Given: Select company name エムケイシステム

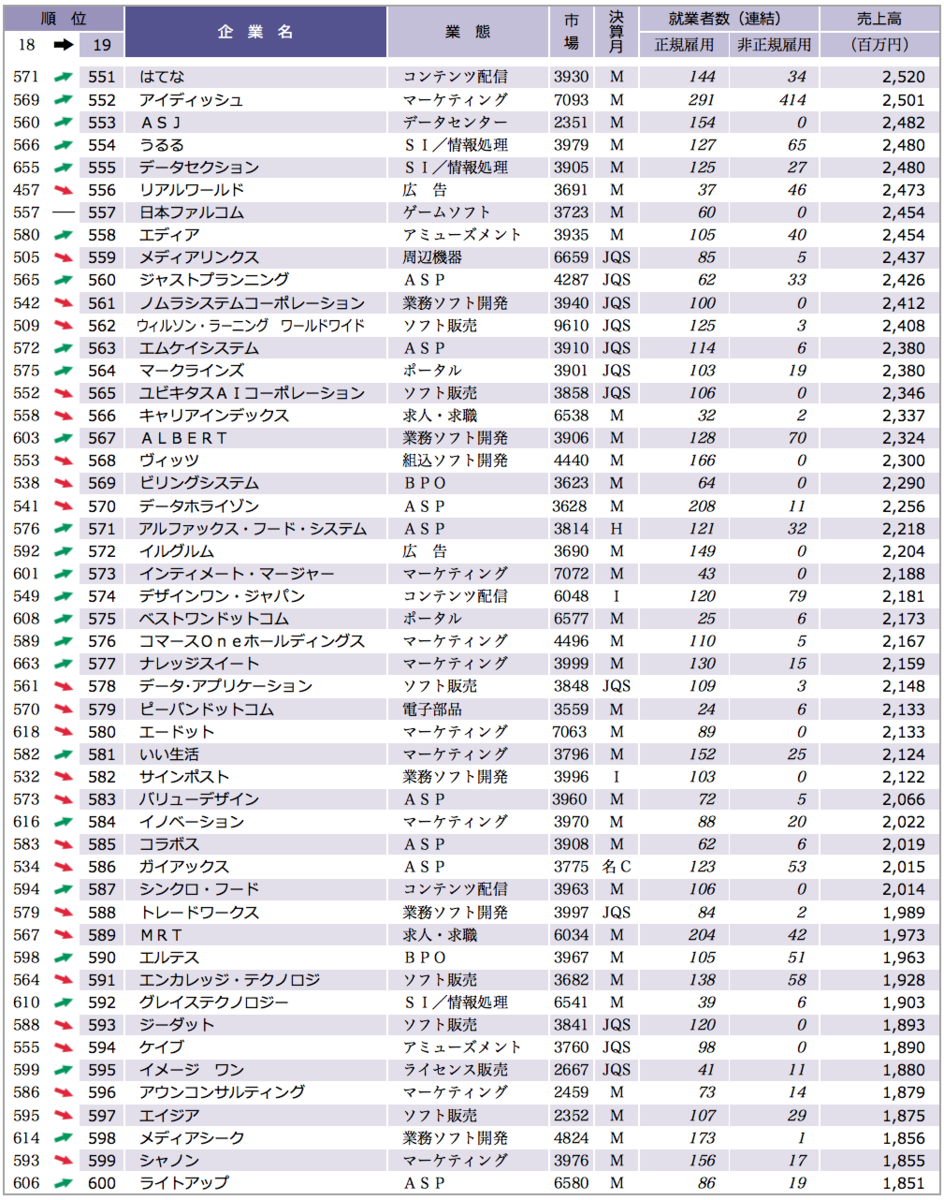Looking at the screenshot, I should [x=200, y=348].
